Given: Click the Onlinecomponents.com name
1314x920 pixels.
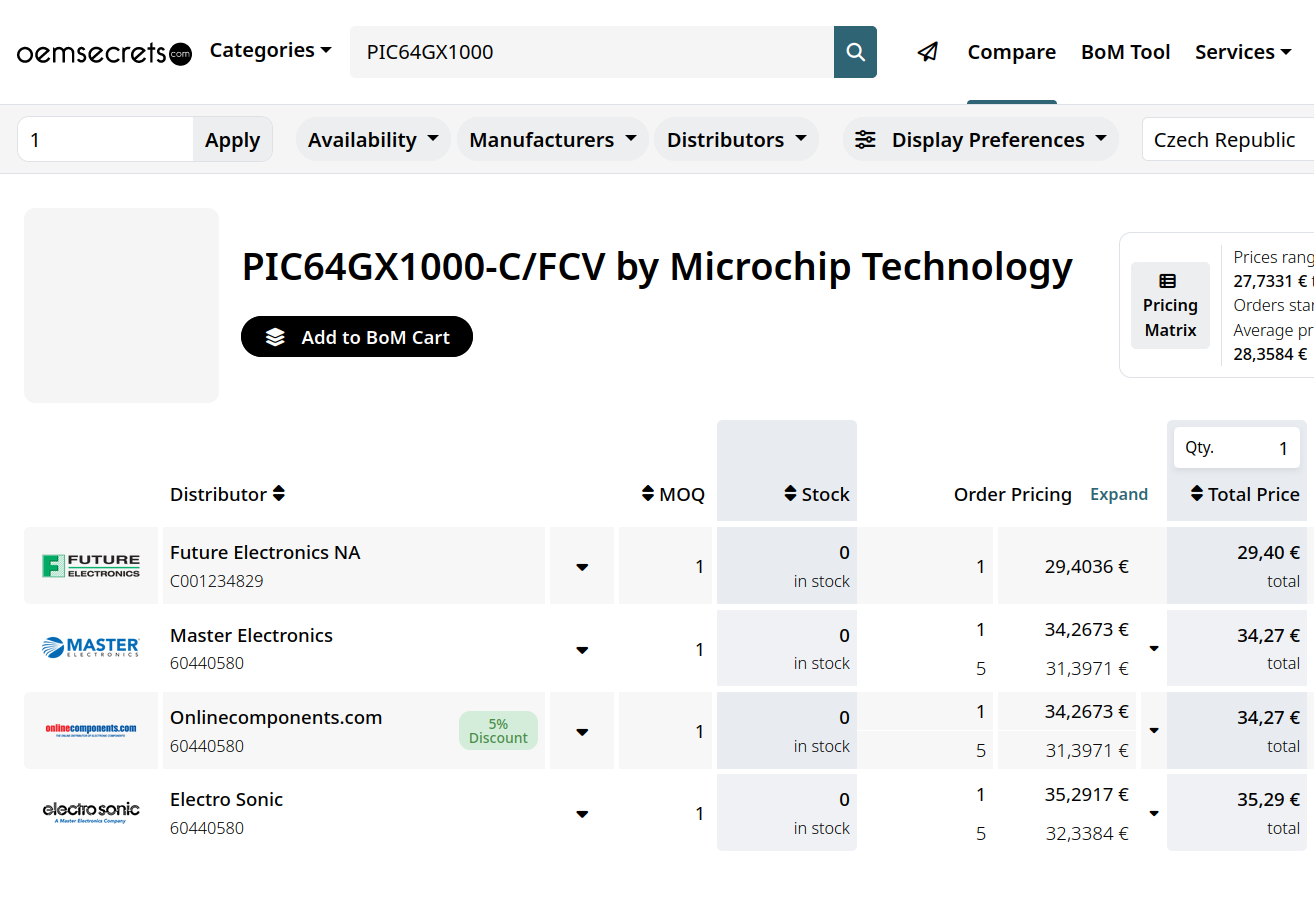Looking at the screenshot, I should pos(276,717).
